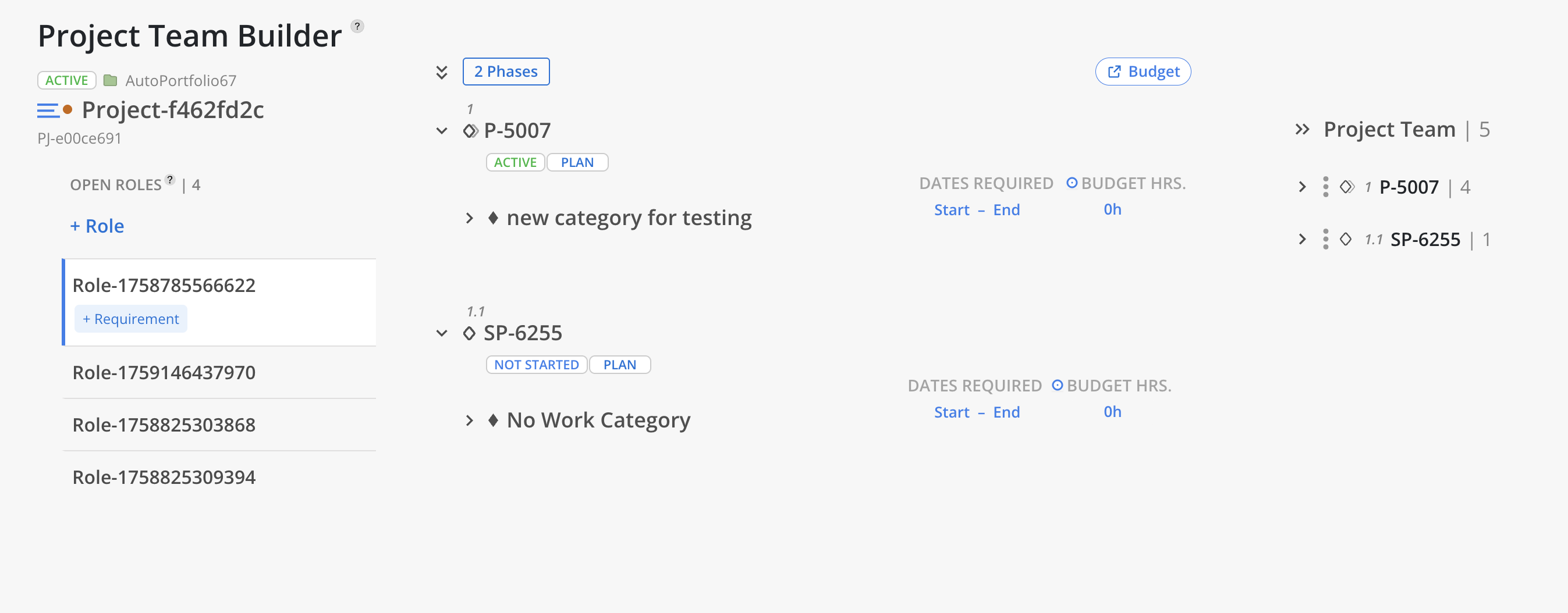Open kebab menu for P-5007 in Project Team
Image resolution: width=1568 pixels, height=613 pixels.
point(1325,187)
